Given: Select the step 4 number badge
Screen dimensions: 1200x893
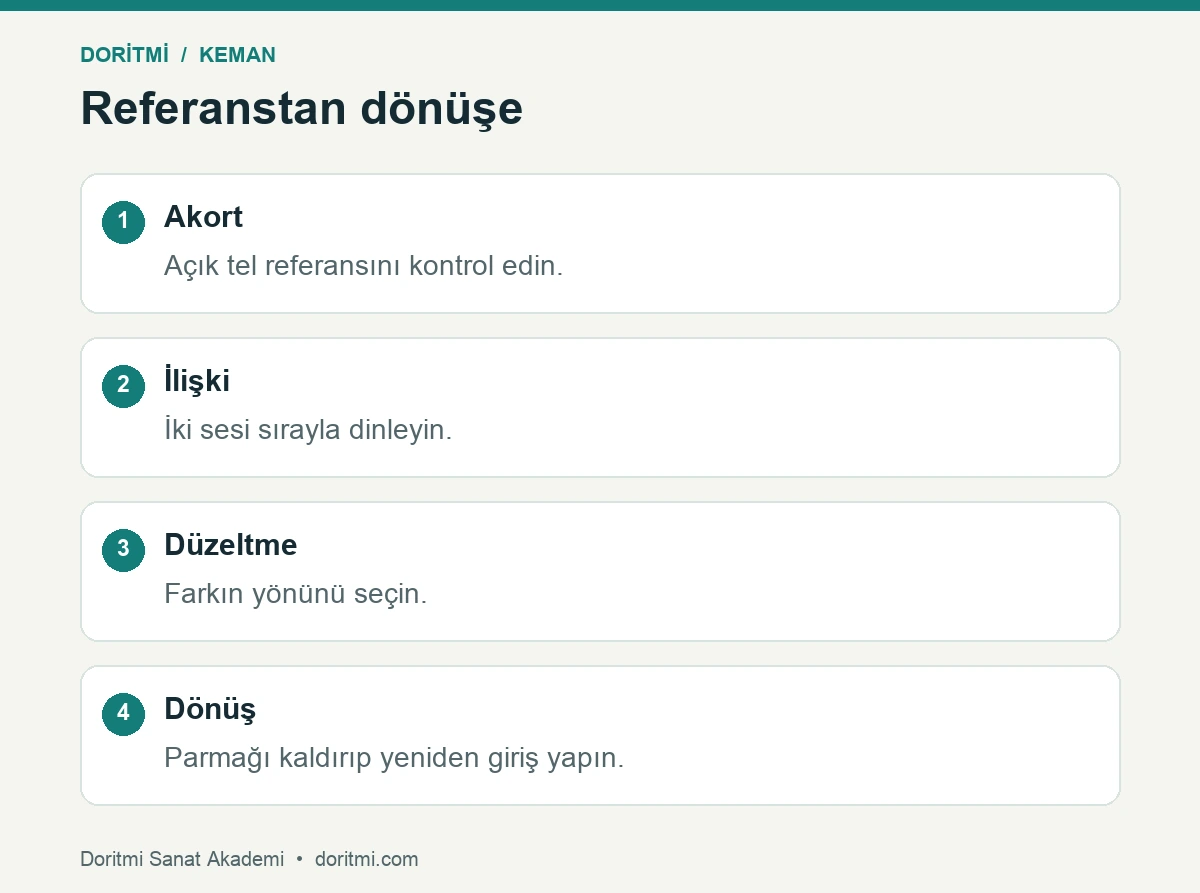Looking at the screenshot, I should click(x=123, y=713).
